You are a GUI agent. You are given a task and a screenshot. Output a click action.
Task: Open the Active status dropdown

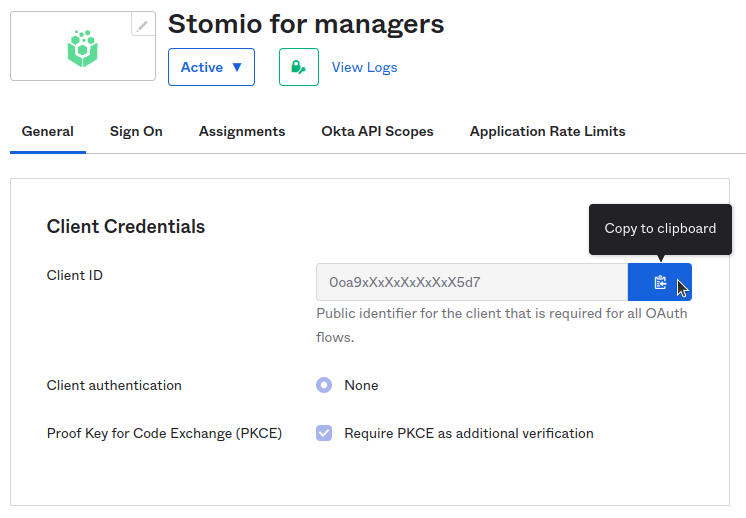click(211, 67)
